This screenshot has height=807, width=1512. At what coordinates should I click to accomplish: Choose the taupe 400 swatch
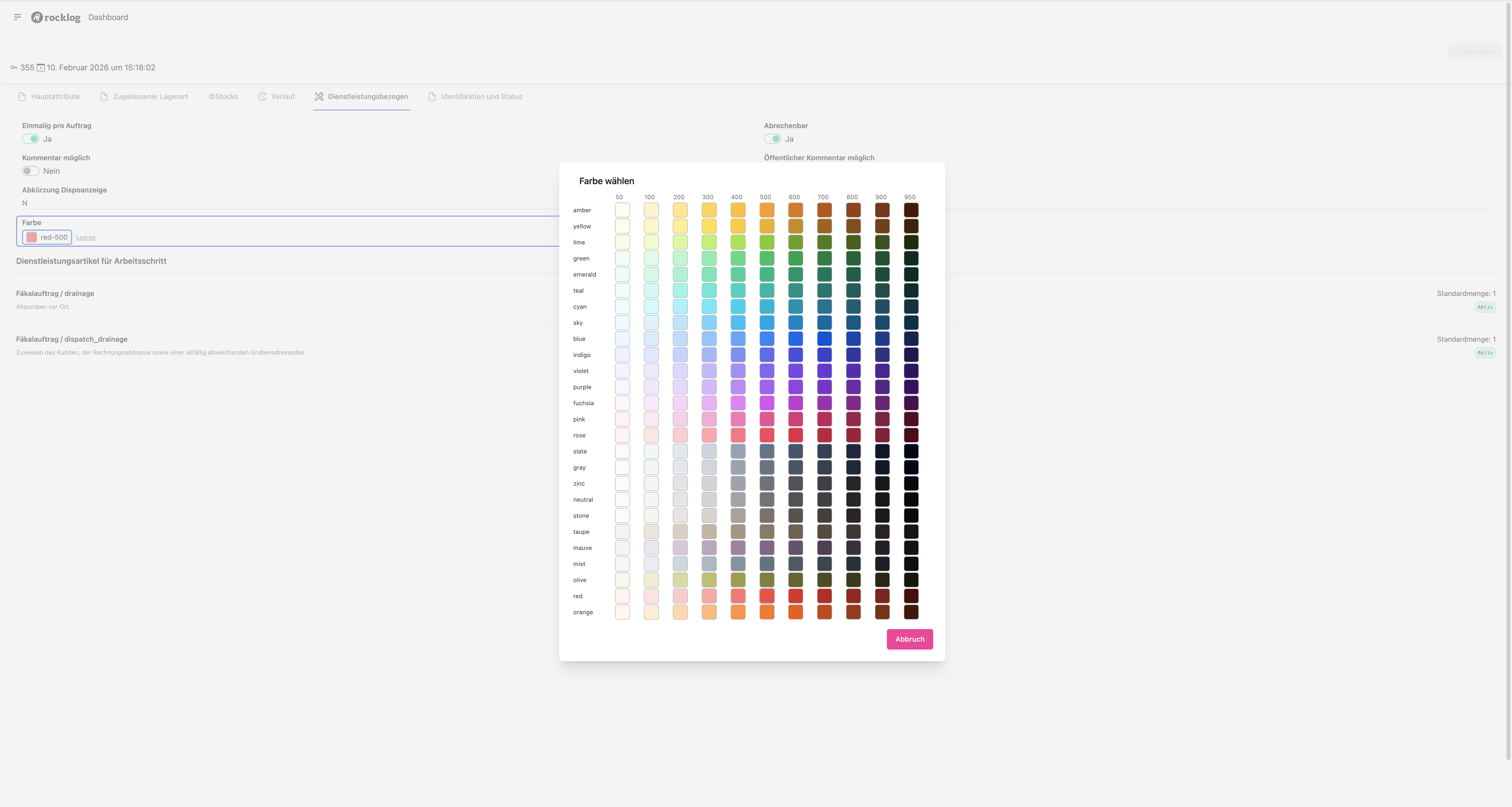pos(738,532)
